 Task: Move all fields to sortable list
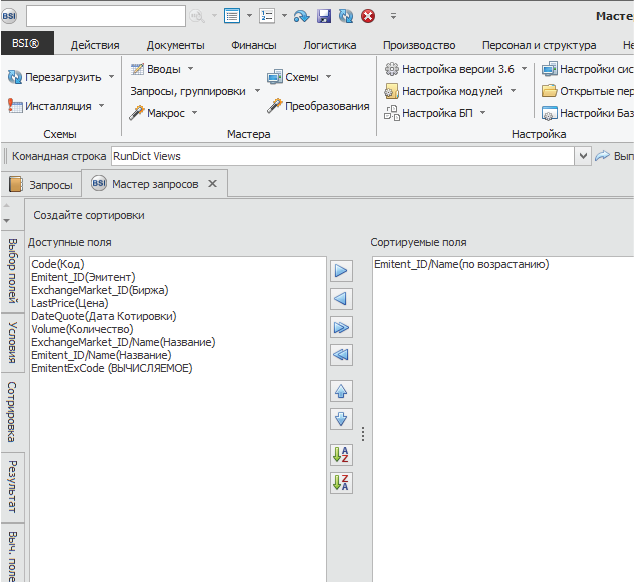click(x=342, y=327)
